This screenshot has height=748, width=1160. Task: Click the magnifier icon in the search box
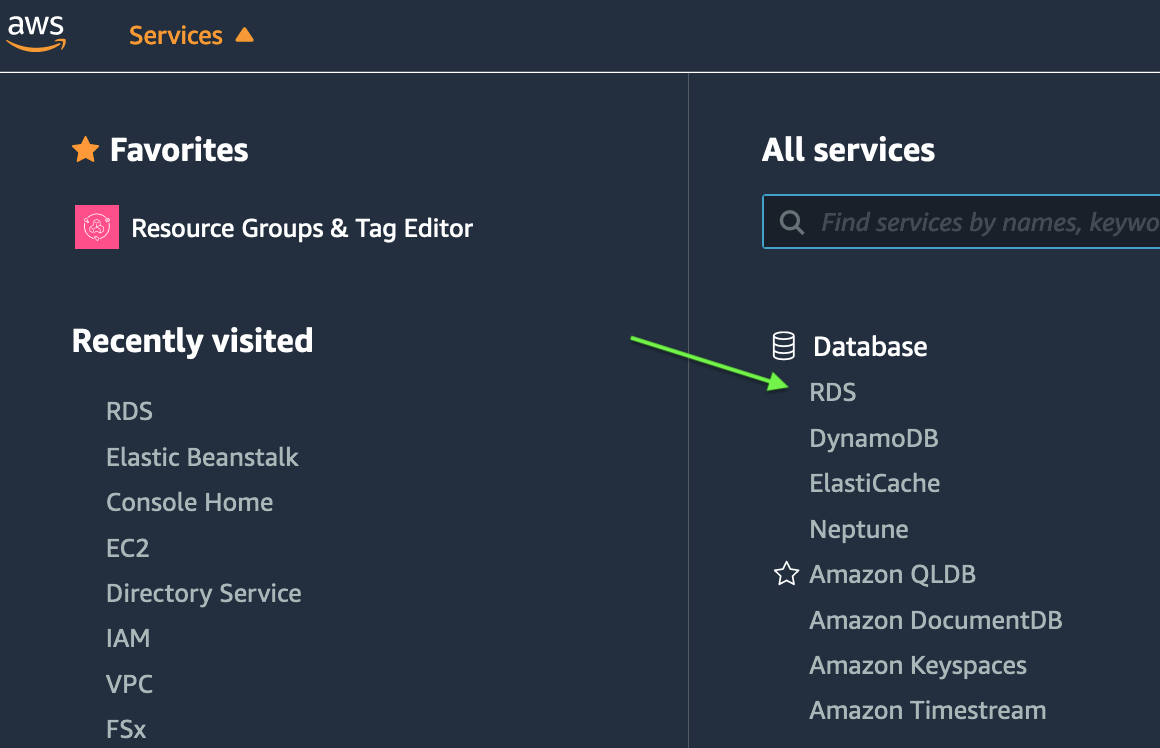tap(792, 222)
